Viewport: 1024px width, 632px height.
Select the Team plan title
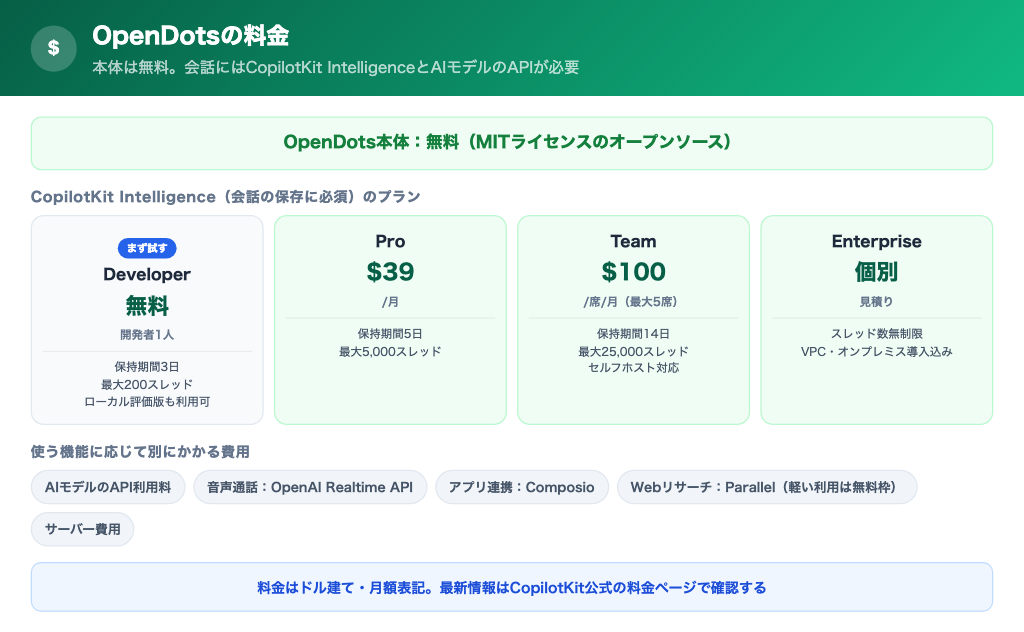(633, 242)
